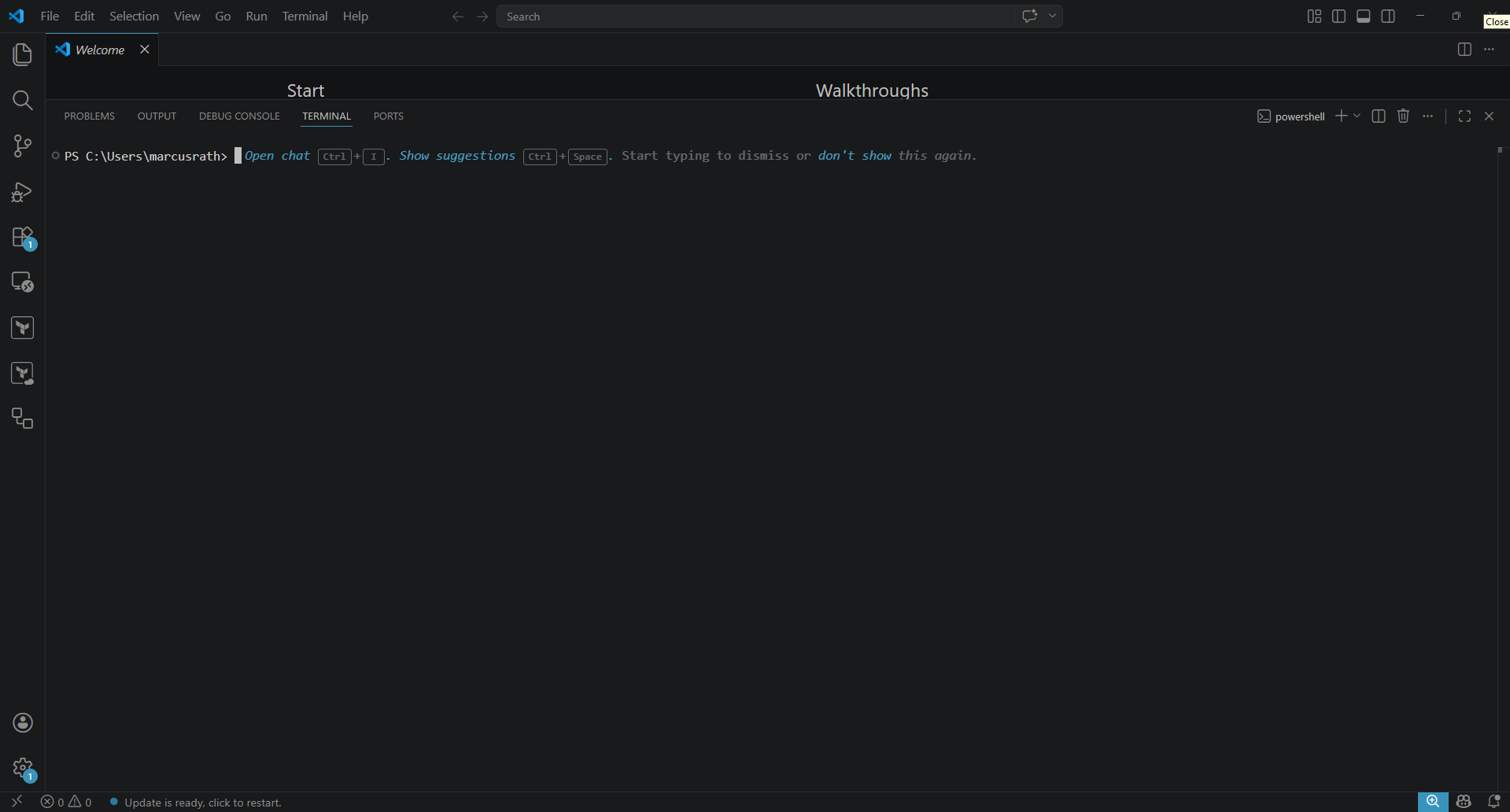Open Copilot status in status bar
This screenshot has height=812, width=1510.
click(x=1464, y=802)
